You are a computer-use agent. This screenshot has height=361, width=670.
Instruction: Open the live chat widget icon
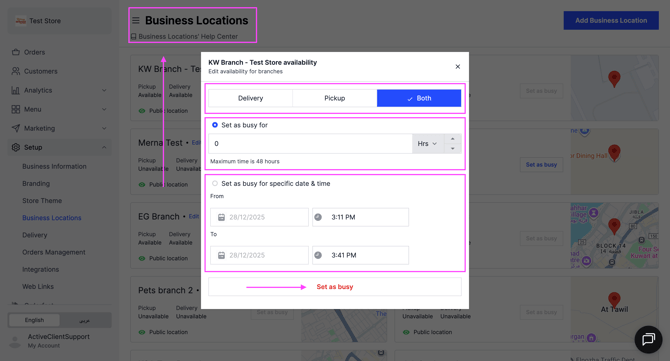click(x=648, y=339)
